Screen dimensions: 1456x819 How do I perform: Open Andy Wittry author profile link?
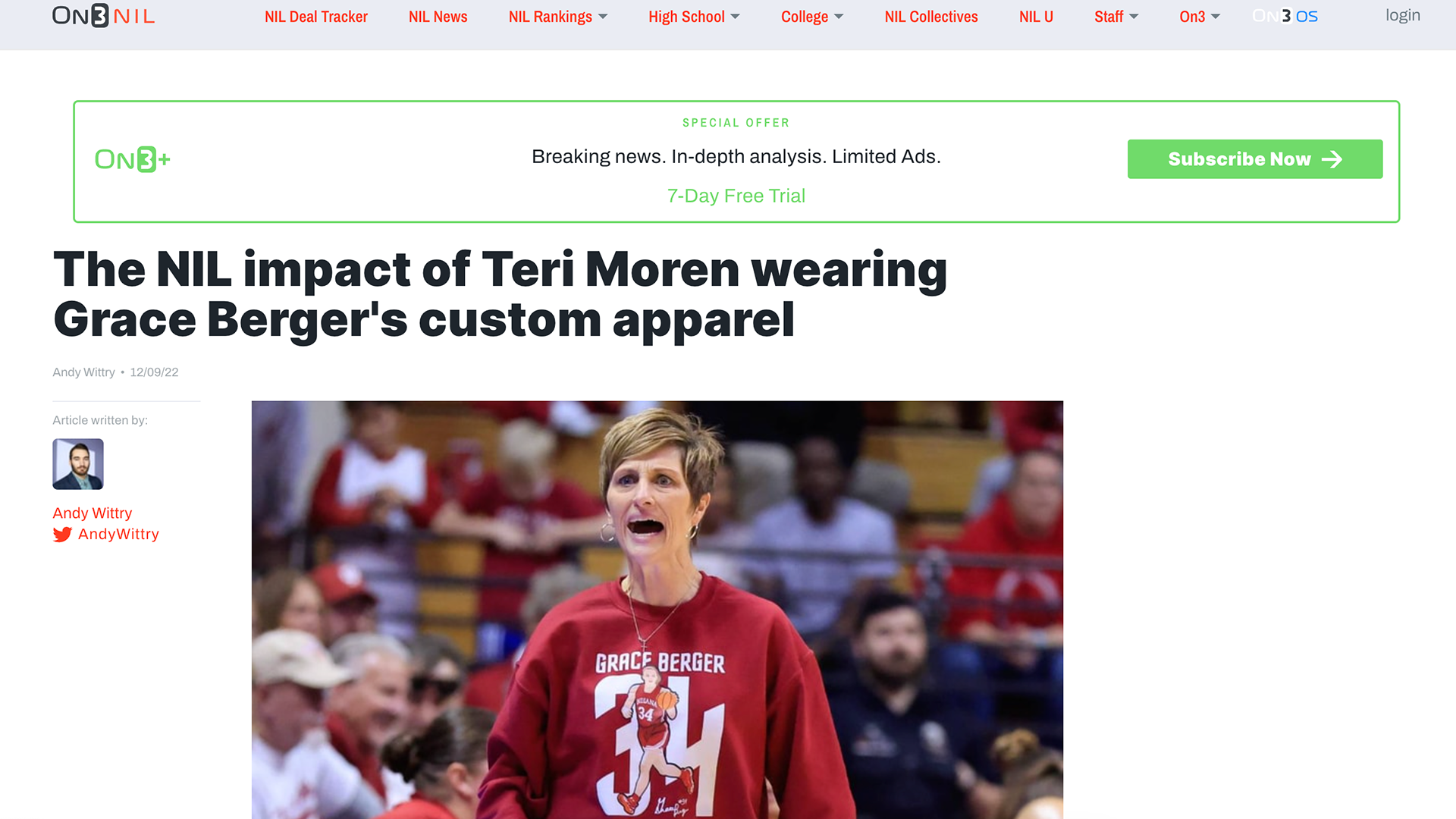[92, 513]
